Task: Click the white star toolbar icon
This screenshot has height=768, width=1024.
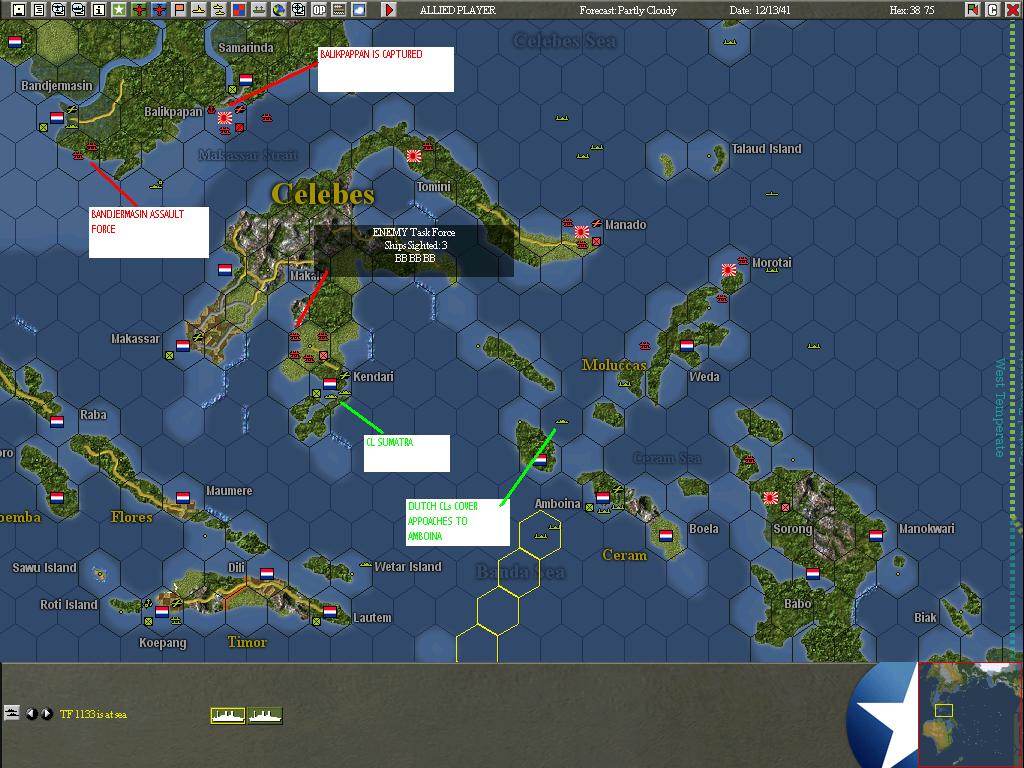Action: click(119, 9)
